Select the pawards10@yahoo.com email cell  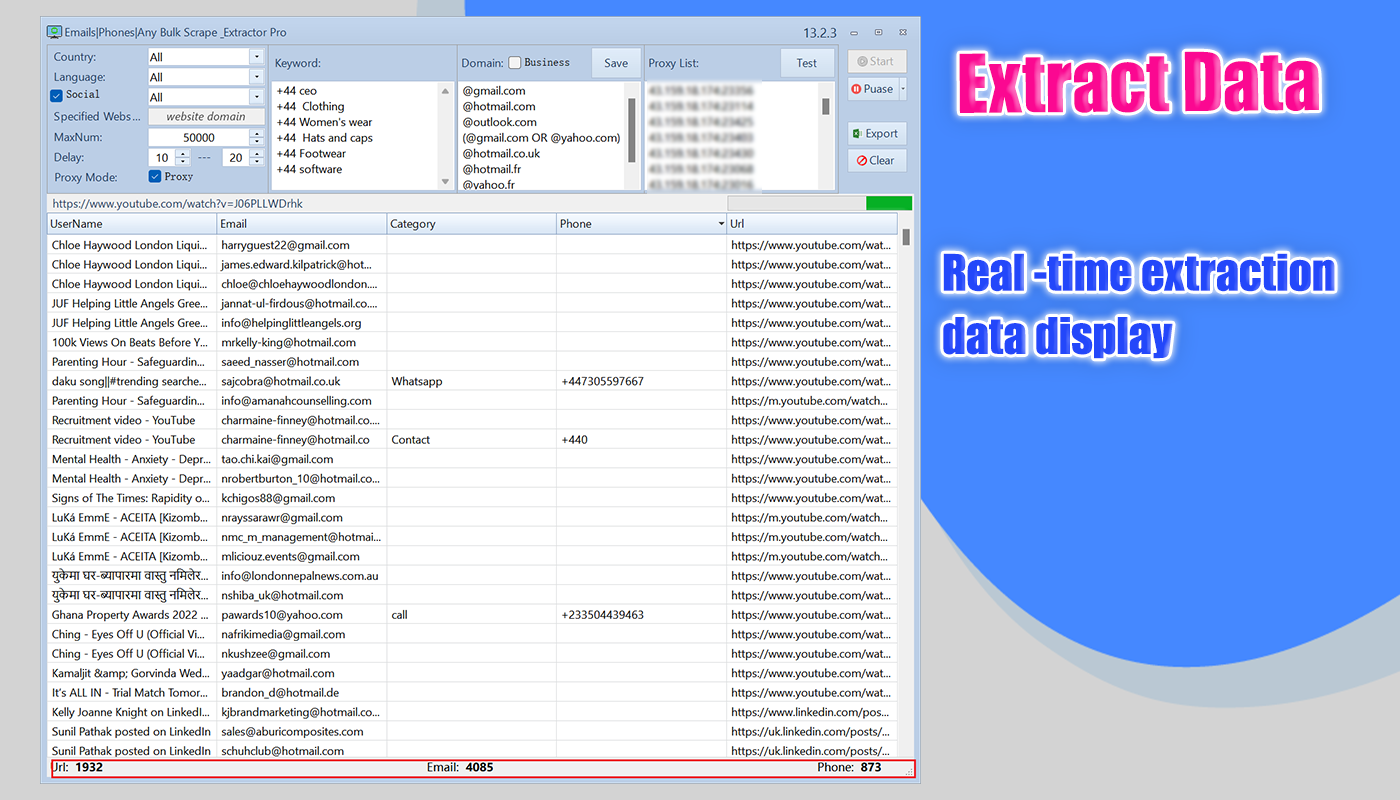(302, 615)
